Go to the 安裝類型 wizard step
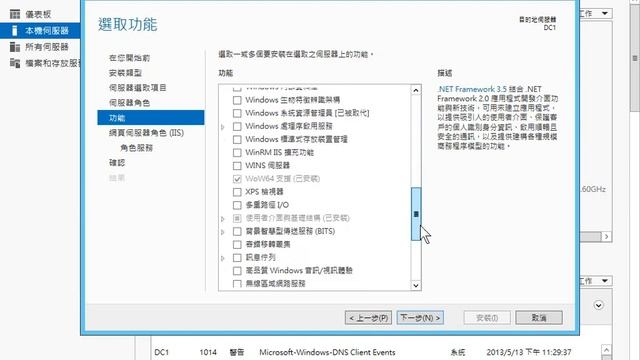Screen dimensions: 640x360 pyautogui.click(x=125, y=73)
